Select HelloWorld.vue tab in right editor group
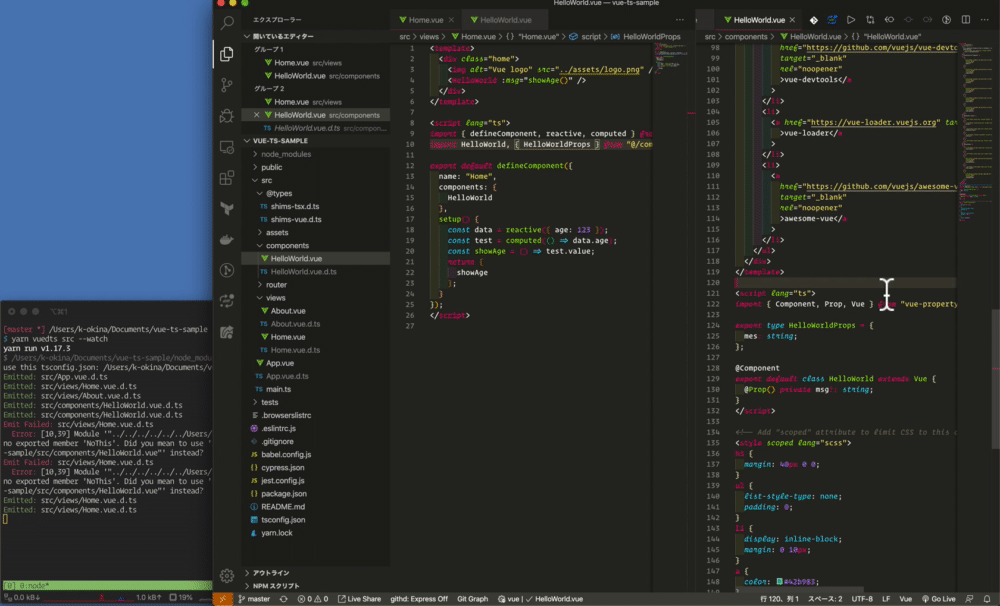The image size is (1000, 606). point(758,20)
